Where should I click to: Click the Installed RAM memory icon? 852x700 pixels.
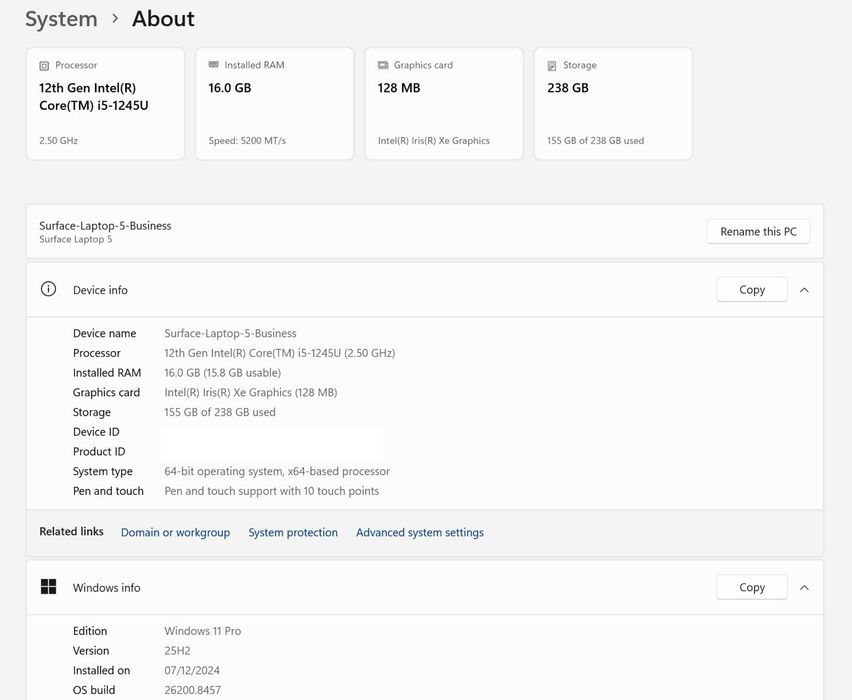point(214,65)
